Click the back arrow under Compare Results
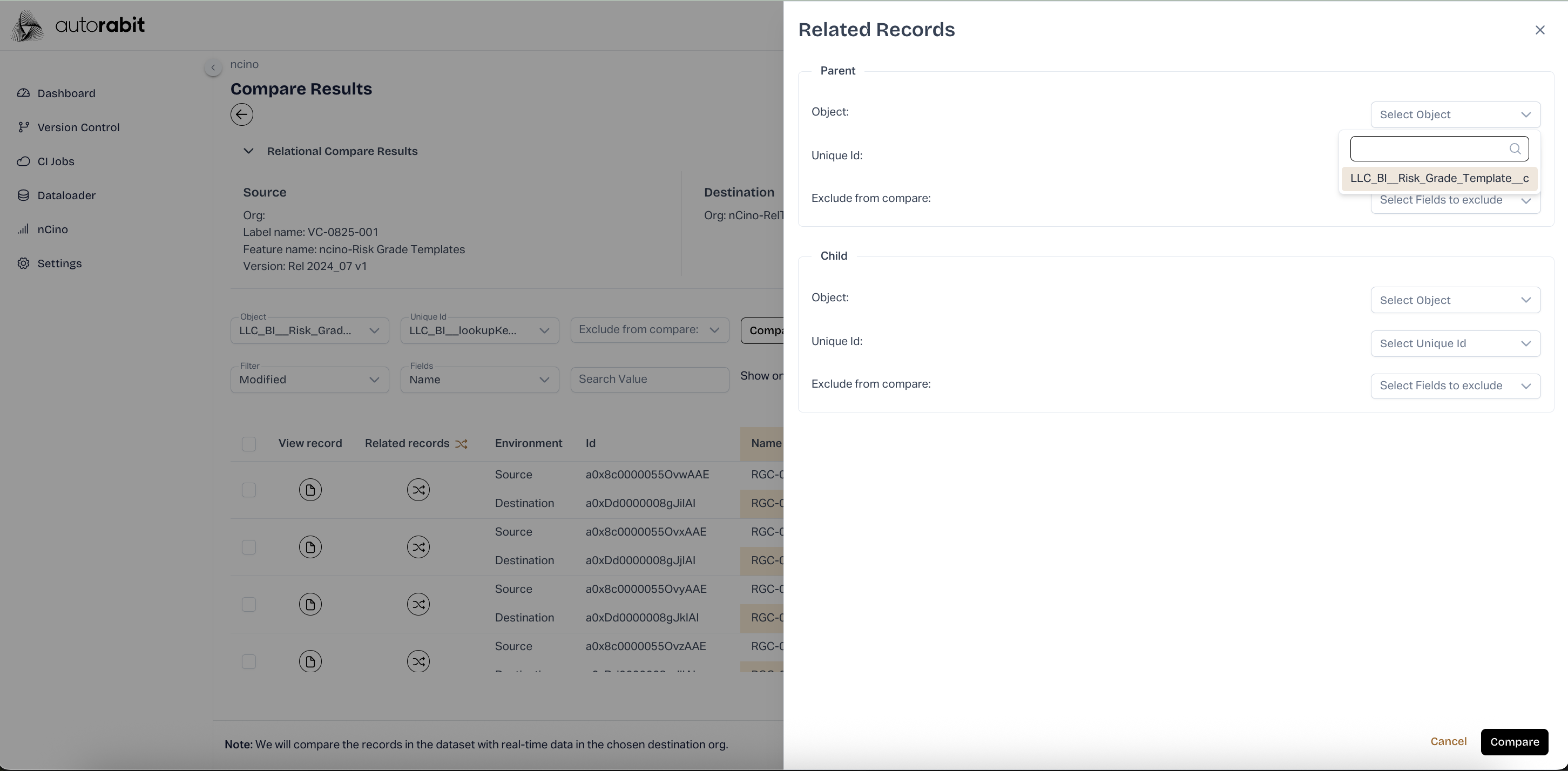The image size is (1568, 771). 242,114
